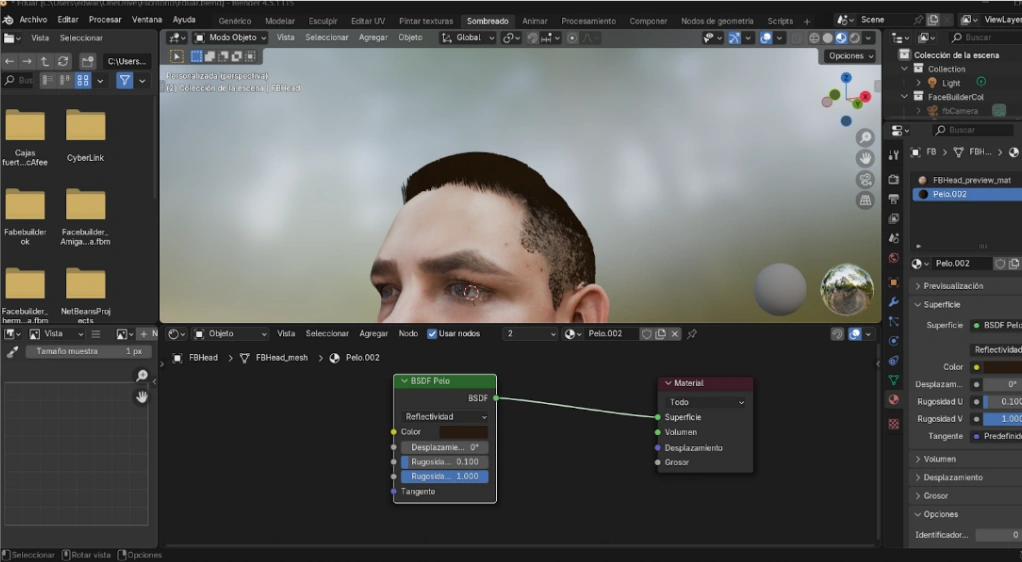Open the Material properties tab
This screenshot has width=1022, height=562.
tap(894, 400)
